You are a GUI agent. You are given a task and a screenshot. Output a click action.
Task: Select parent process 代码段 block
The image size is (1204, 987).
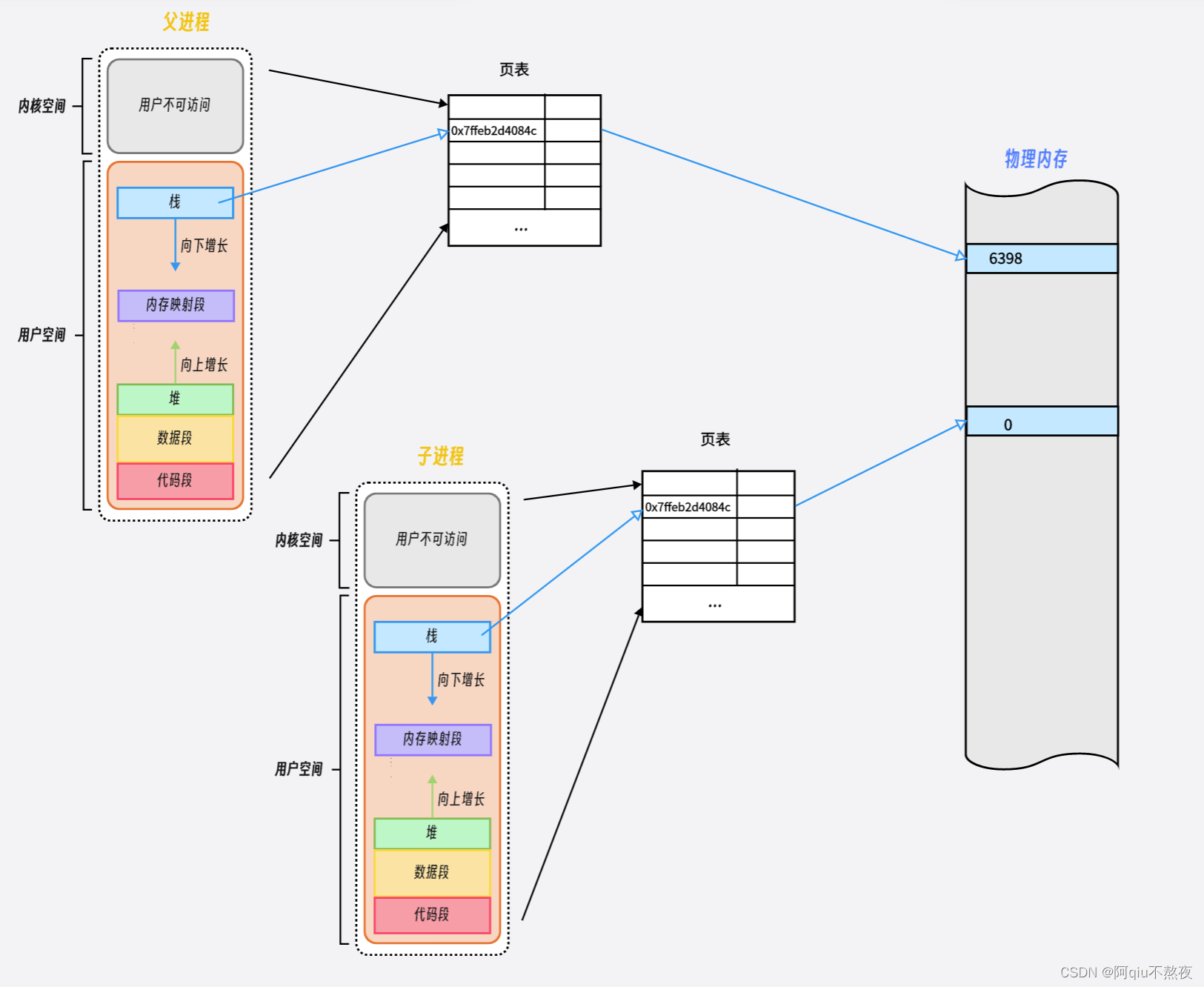pos(175,481)
